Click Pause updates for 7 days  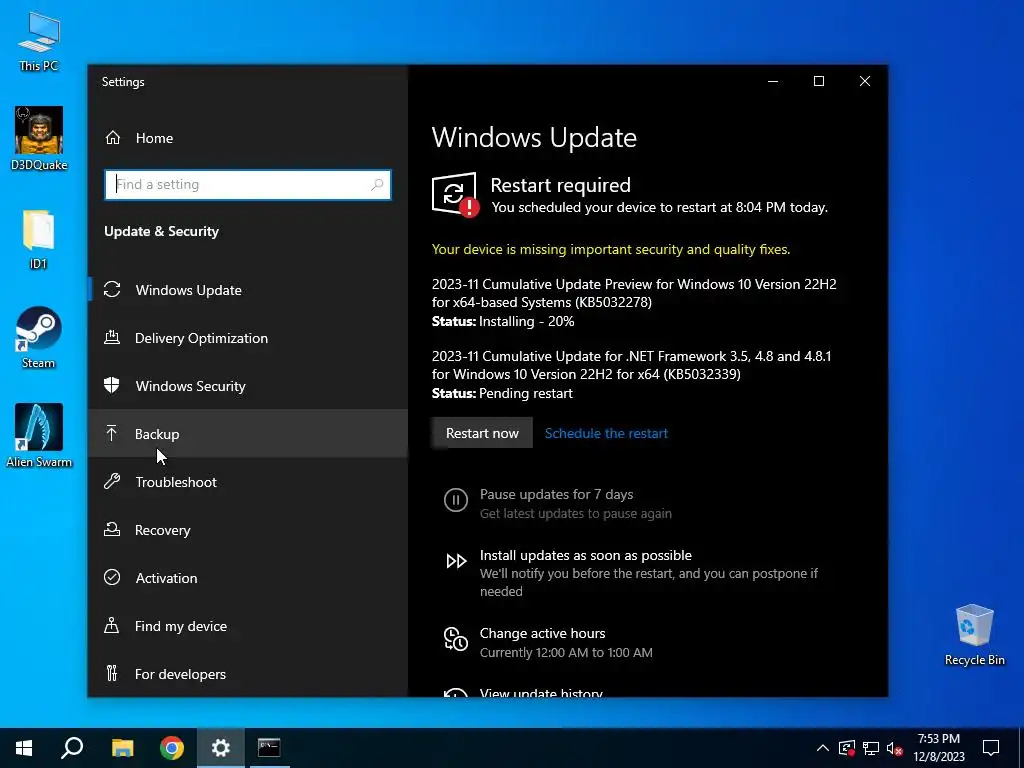(x=556, y=494)
